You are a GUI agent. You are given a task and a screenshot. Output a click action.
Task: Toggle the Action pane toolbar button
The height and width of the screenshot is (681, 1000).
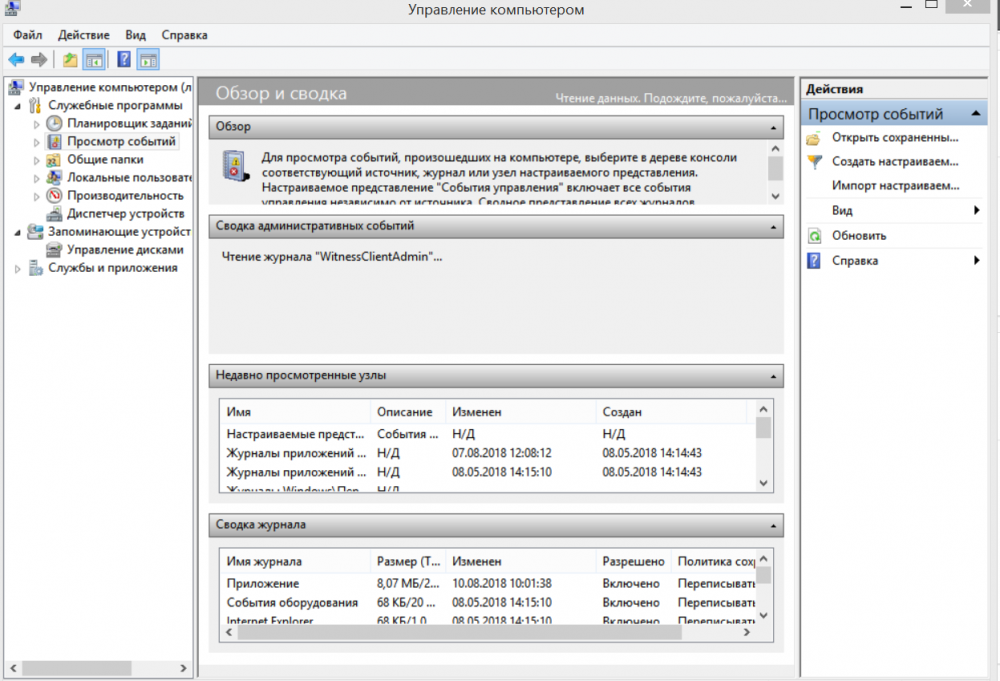[148, 60]
